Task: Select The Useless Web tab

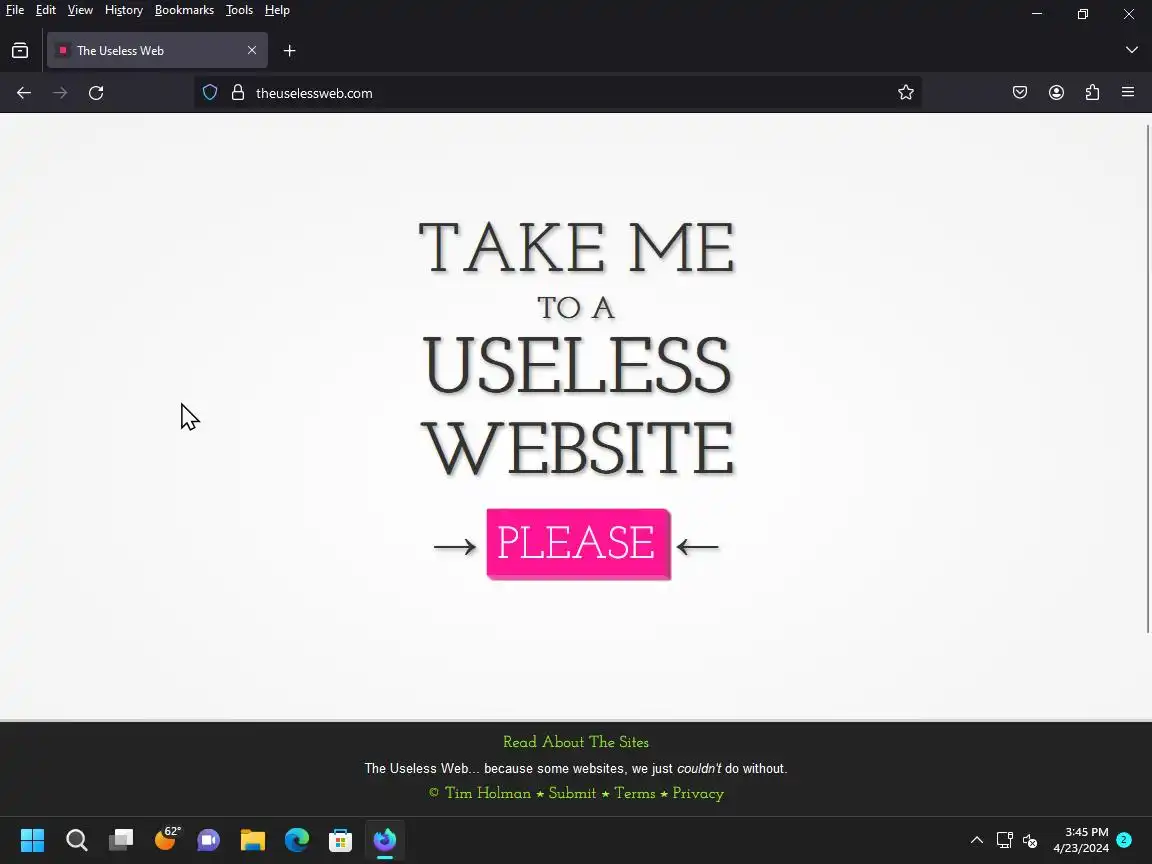Action: tap(157, 51)
